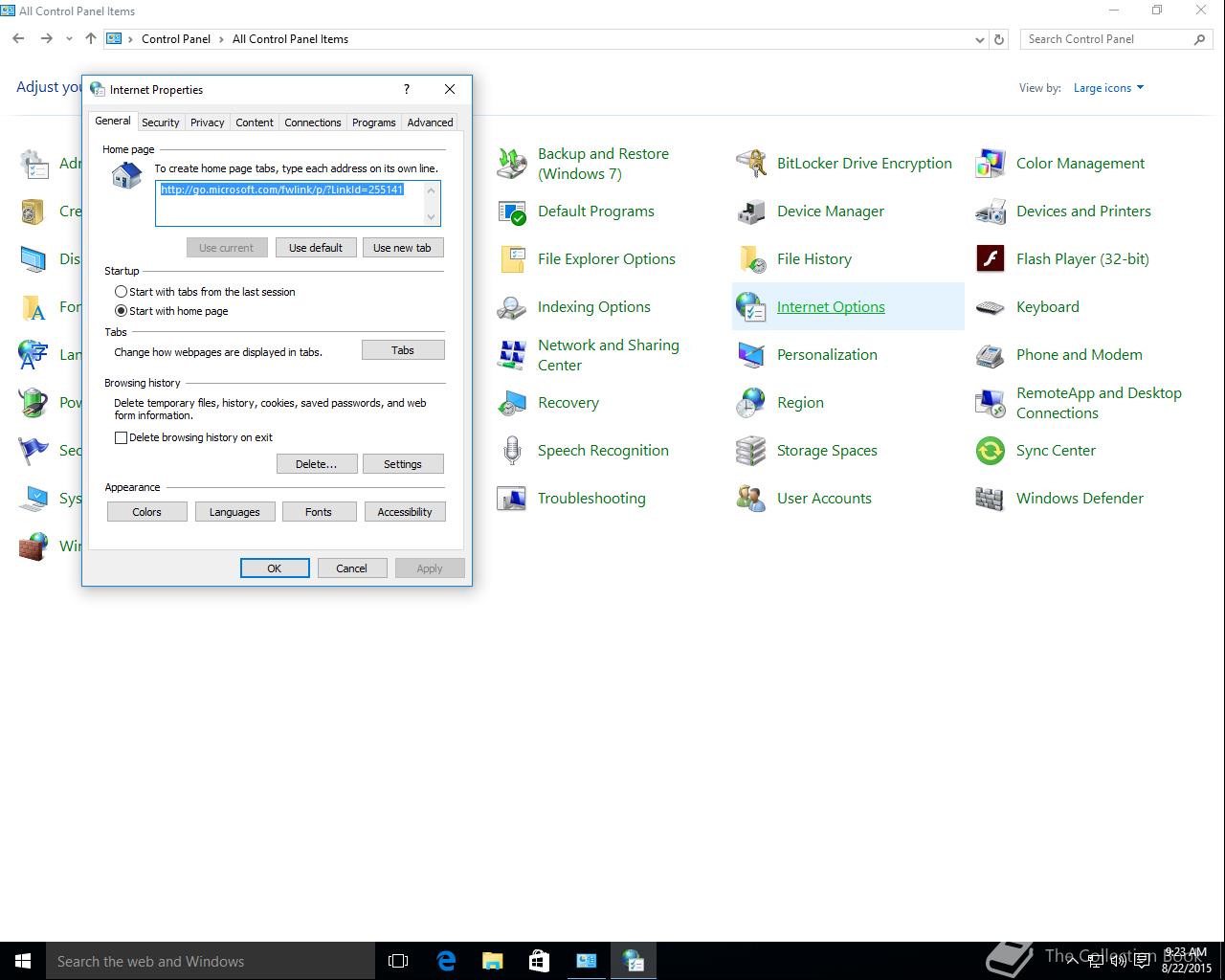The height and width of the screenshot is (980, 1225).
Task: Expand the address bar history dropdown arrow
Action: click(979, 39)
